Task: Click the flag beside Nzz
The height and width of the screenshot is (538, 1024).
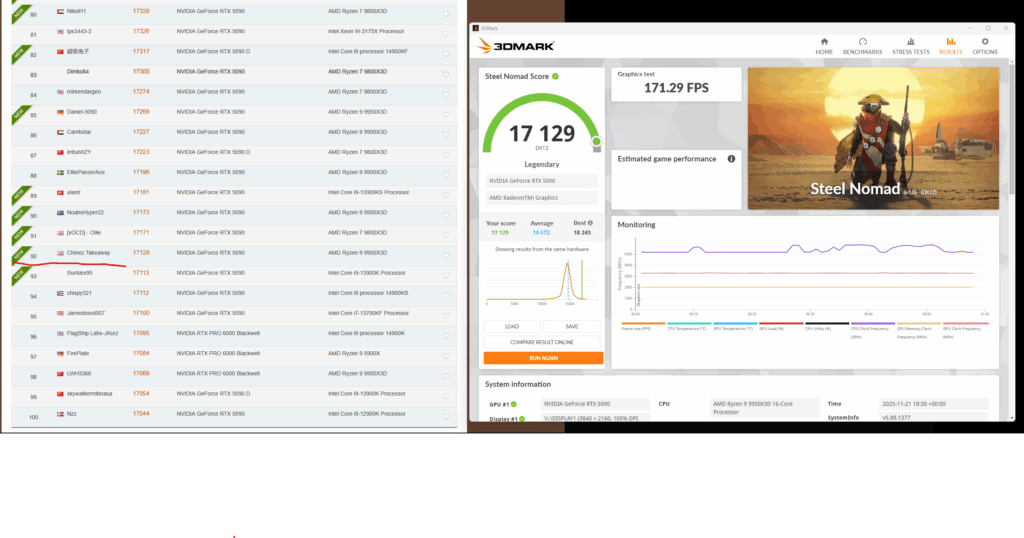Action: 60,414
